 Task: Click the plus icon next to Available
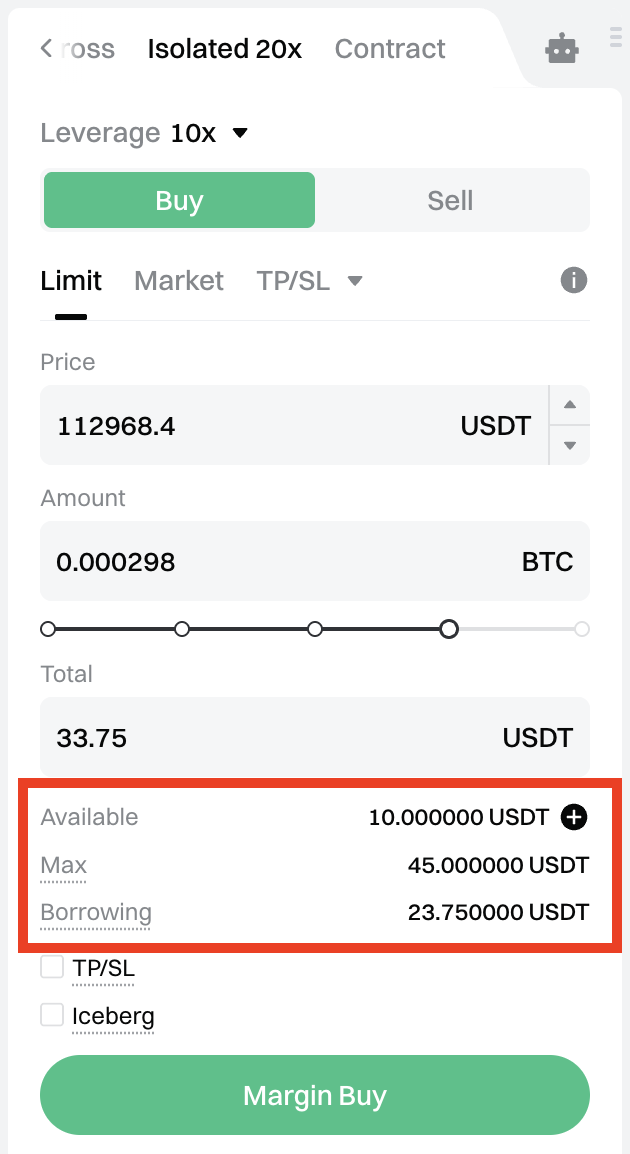574,817
